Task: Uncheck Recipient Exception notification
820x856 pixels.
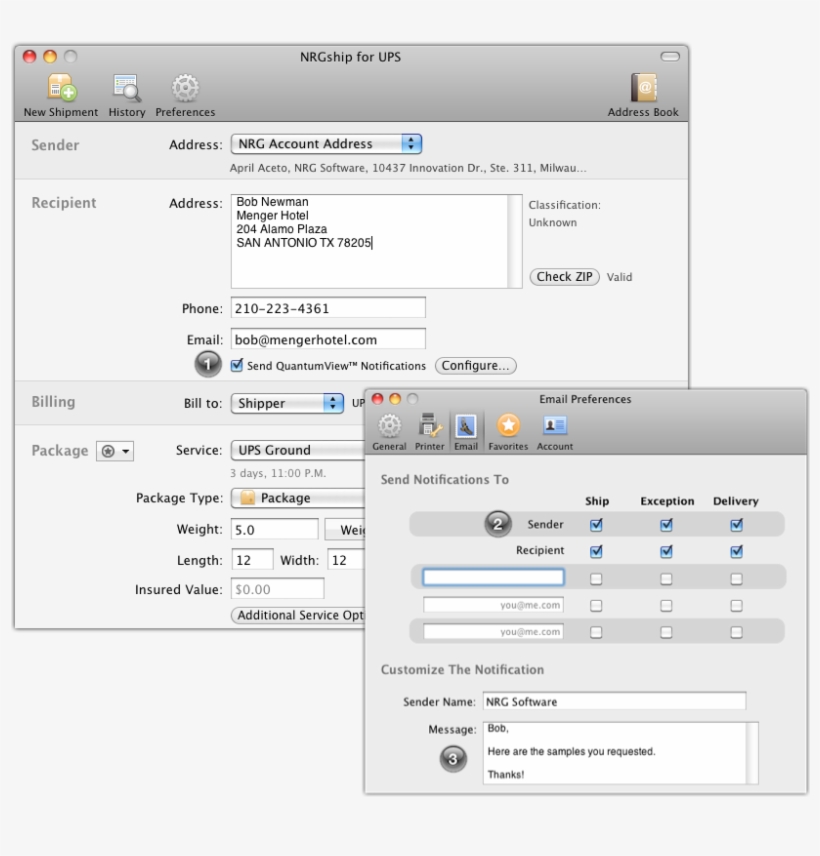Action: tap(666, 551)
